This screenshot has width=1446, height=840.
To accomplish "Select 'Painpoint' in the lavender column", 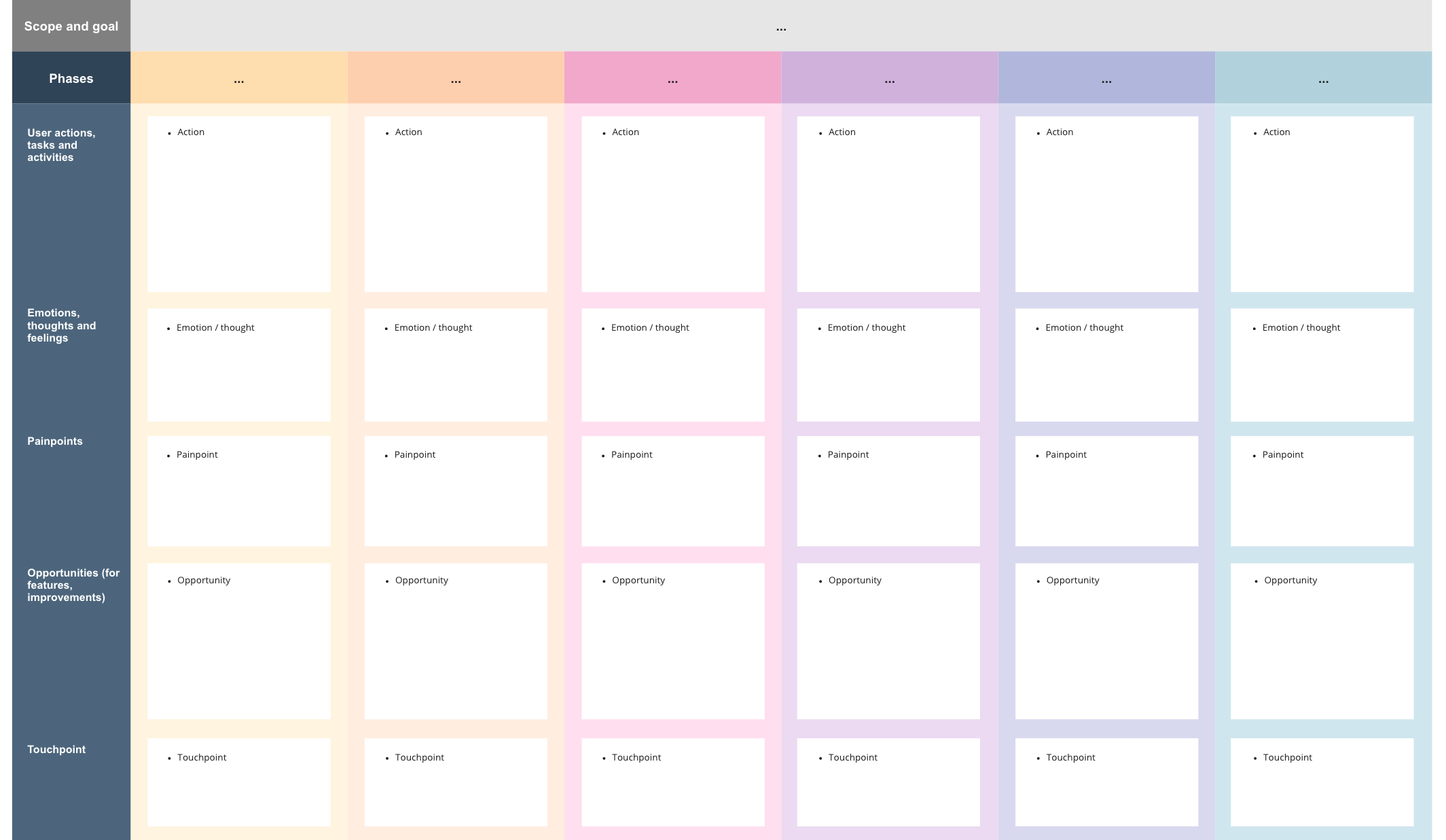I will coord(1065,454).
